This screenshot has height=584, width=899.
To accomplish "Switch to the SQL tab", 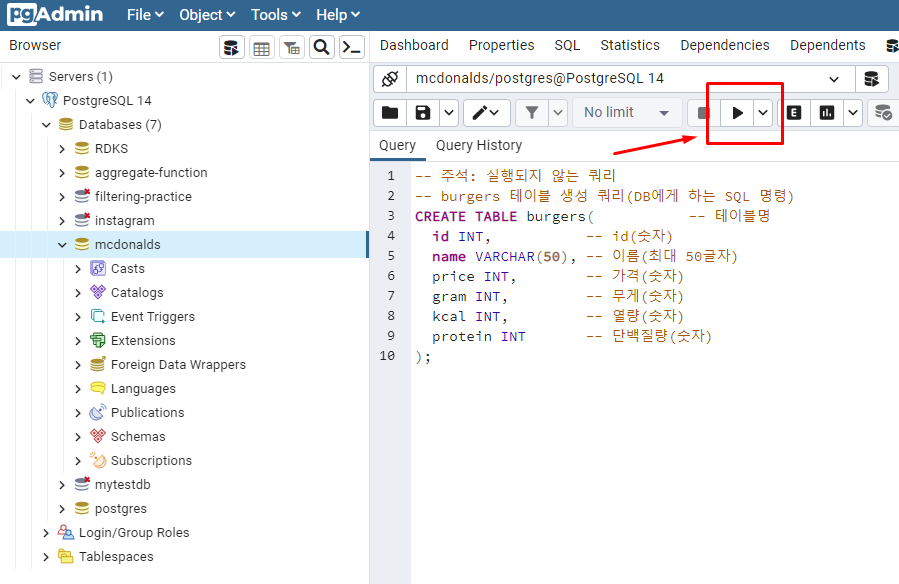I will tap(567, 45).
